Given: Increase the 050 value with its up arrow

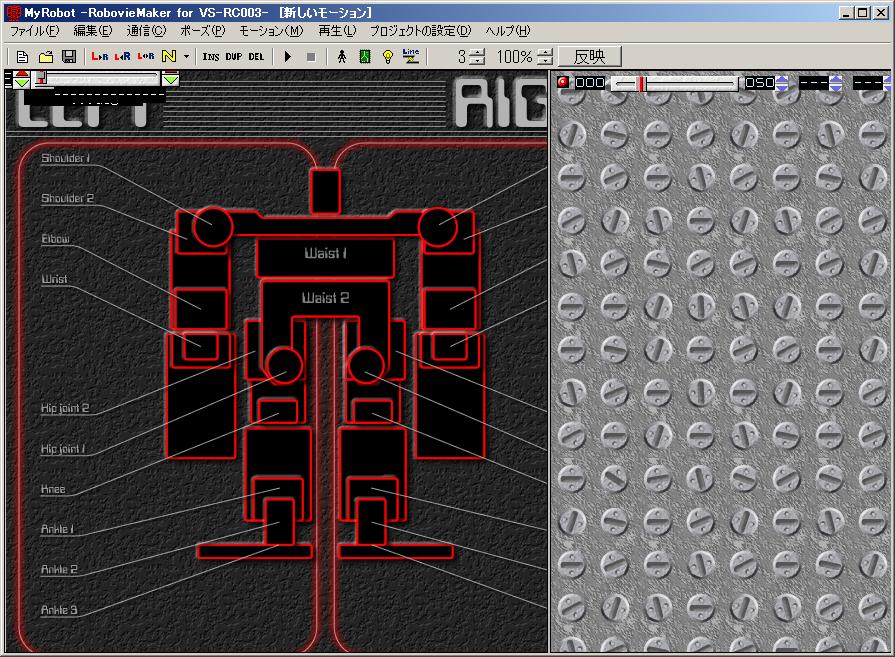Looking at the screenshot, I should (782, 79).
